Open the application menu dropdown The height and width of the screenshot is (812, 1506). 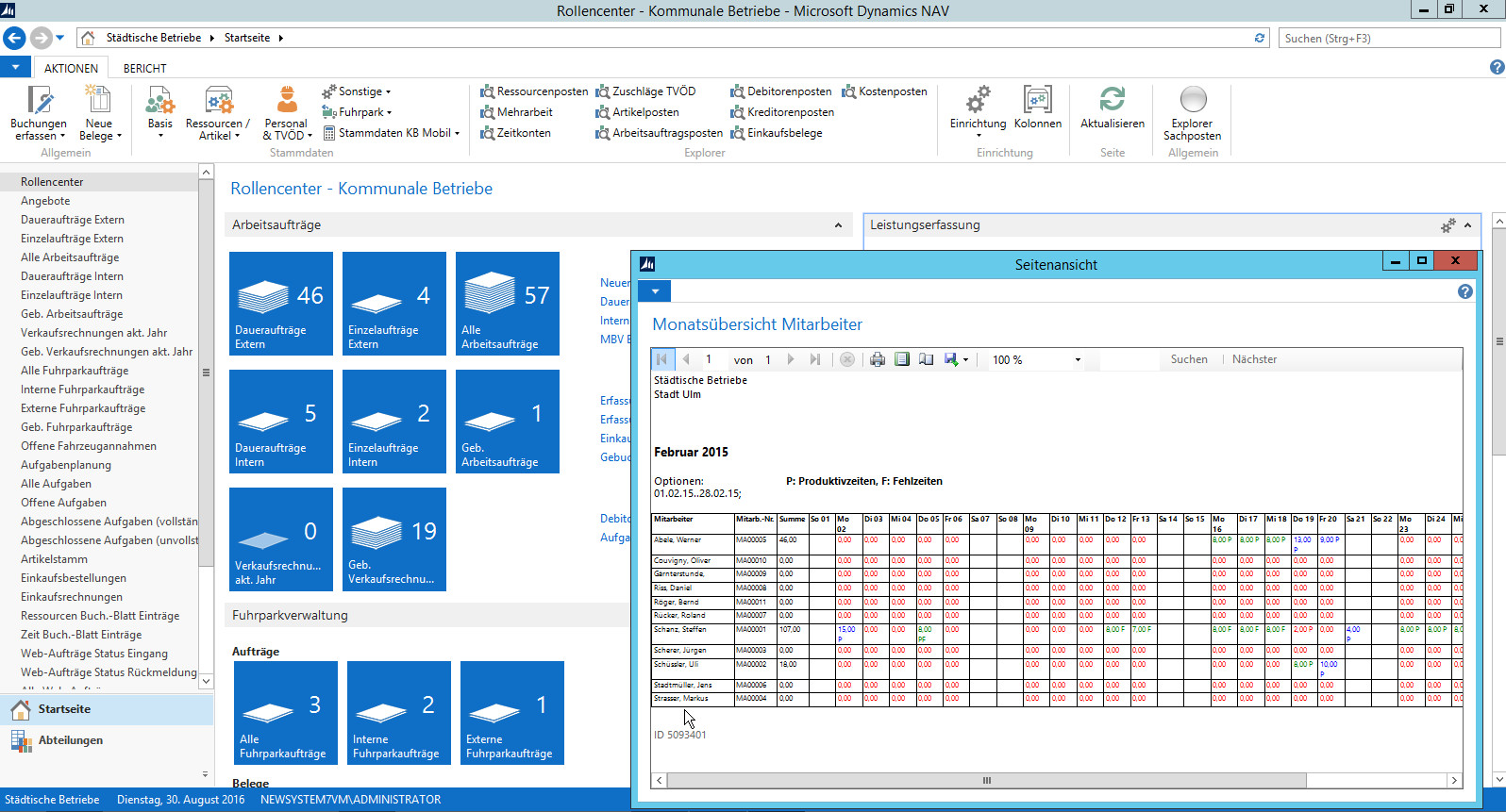tap(15, 68)
